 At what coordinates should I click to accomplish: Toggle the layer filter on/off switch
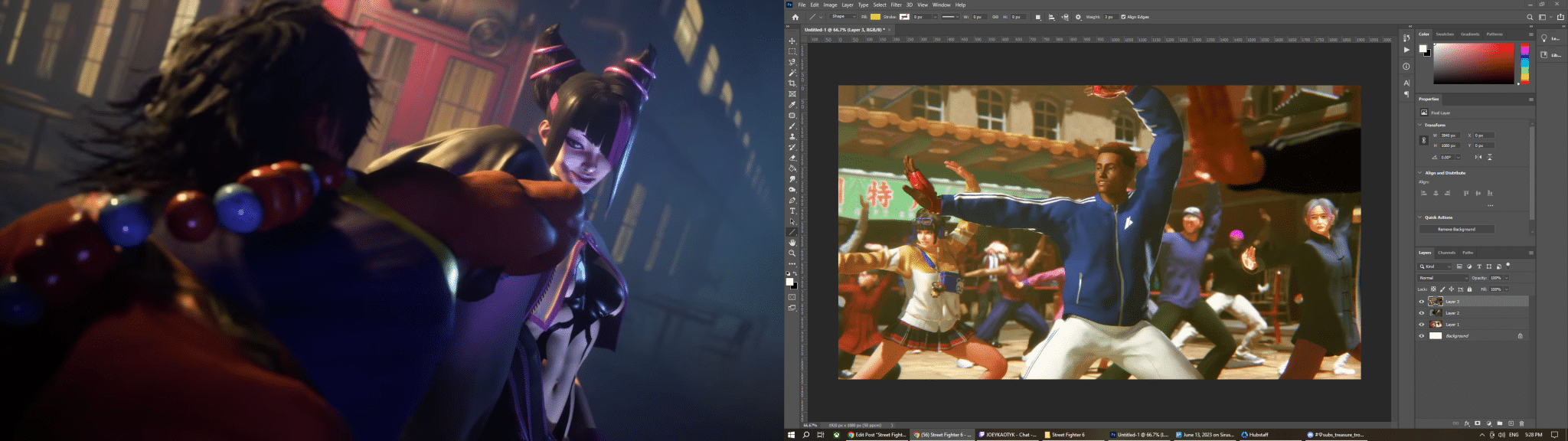point(1508,266)
